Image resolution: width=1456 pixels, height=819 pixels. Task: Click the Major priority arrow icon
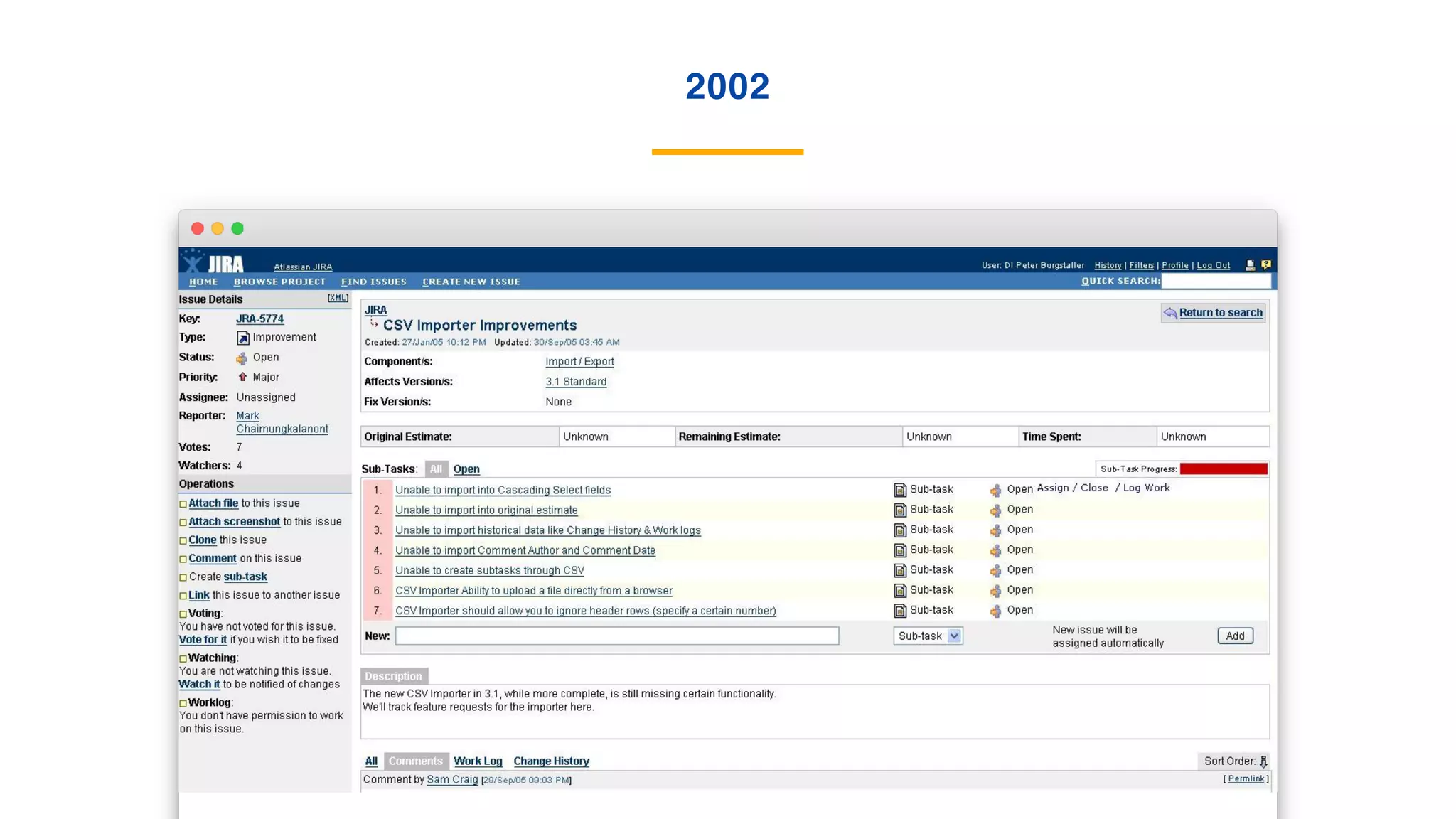click(x=242, y=377)
